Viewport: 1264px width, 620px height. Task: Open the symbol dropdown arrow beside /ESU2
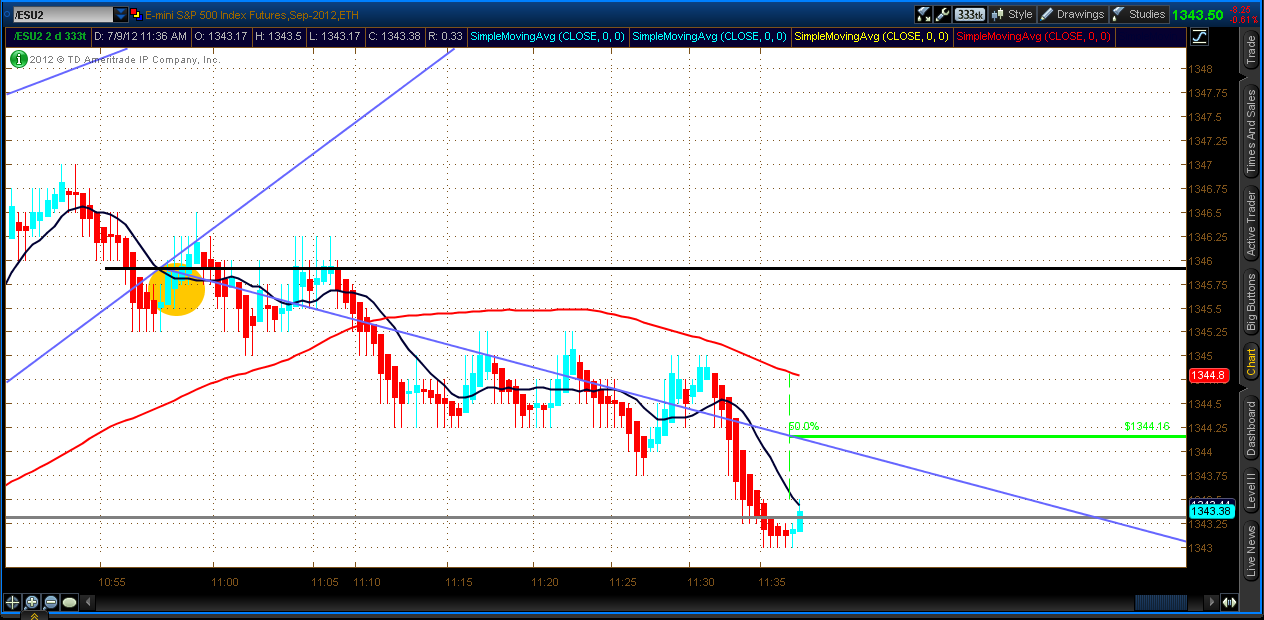[120, 14]
